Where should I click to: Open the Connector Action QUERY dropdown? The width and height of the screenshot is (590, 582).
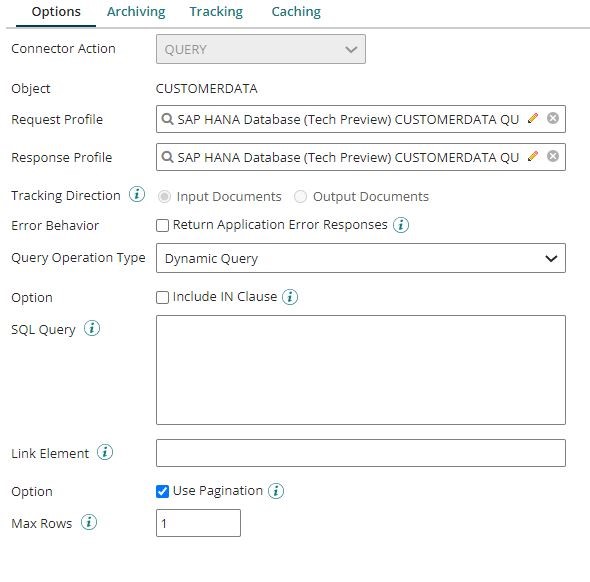tap(261, 49)
